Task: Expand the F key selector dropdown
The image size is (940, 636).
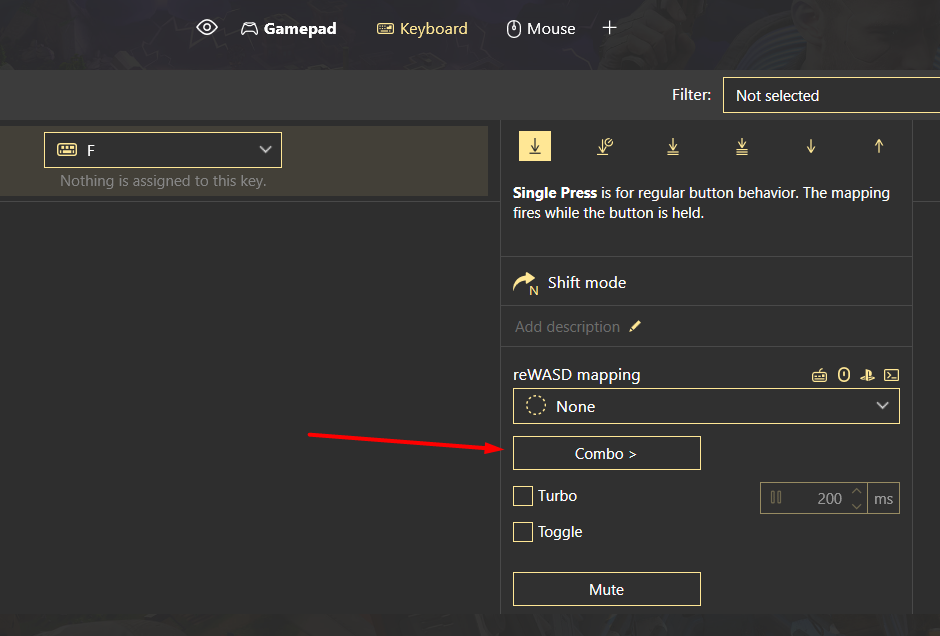Action: click(x=163, y=150)
